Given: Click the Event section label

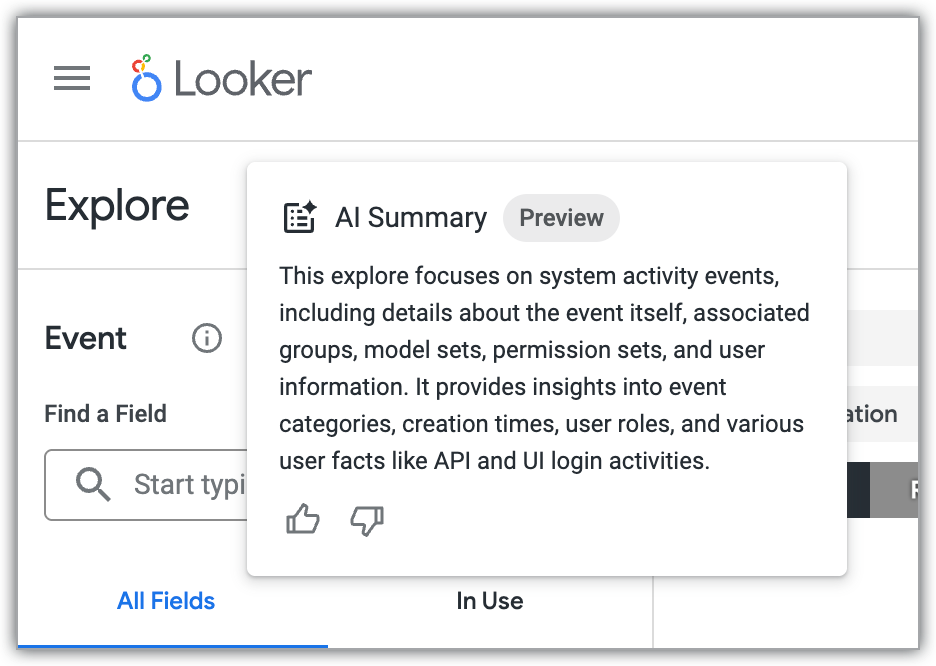Looking at the screenshot, I should point(86,338).
